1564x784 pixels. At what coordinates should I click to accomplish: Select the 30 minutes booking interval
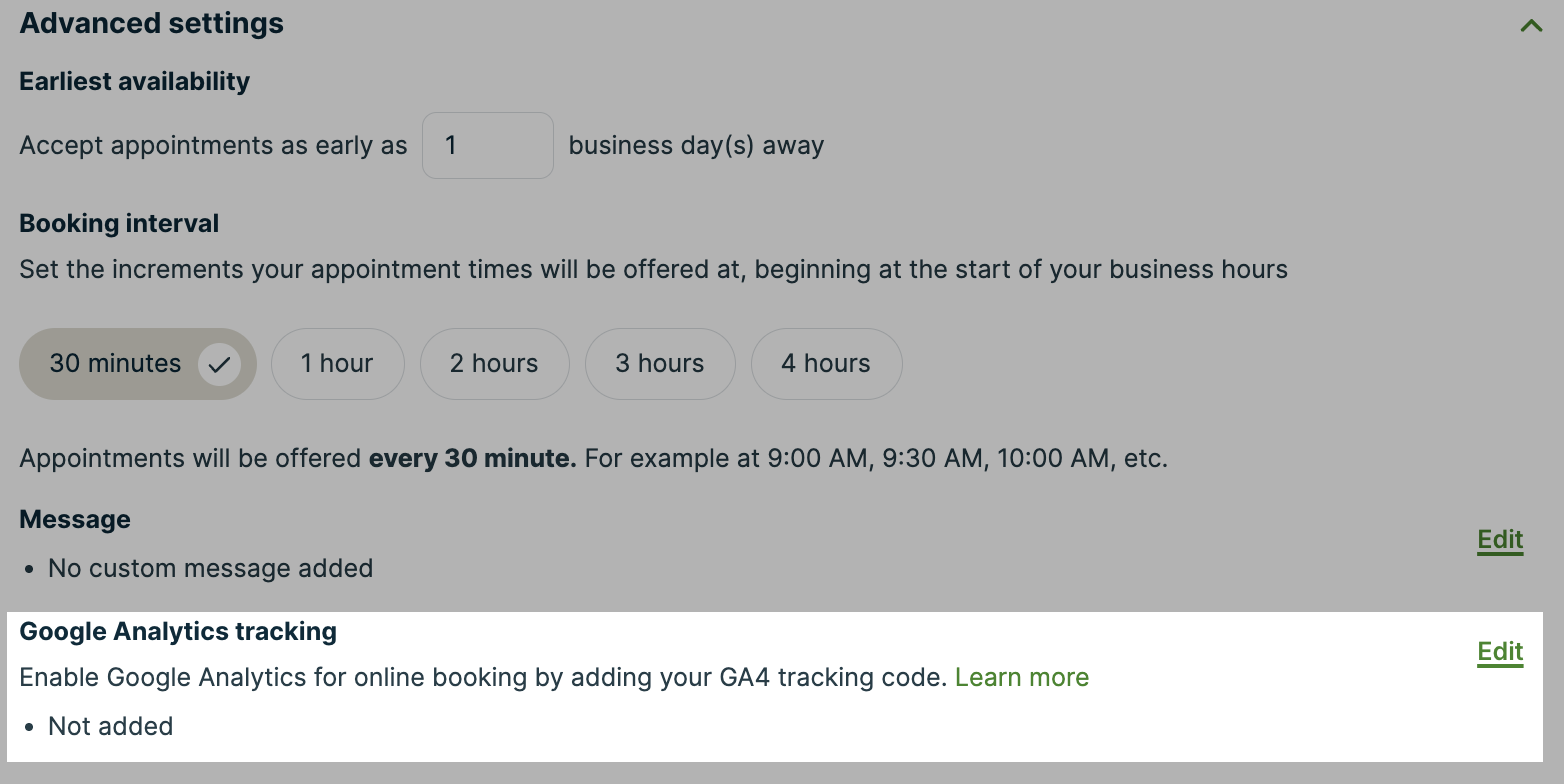116,364
